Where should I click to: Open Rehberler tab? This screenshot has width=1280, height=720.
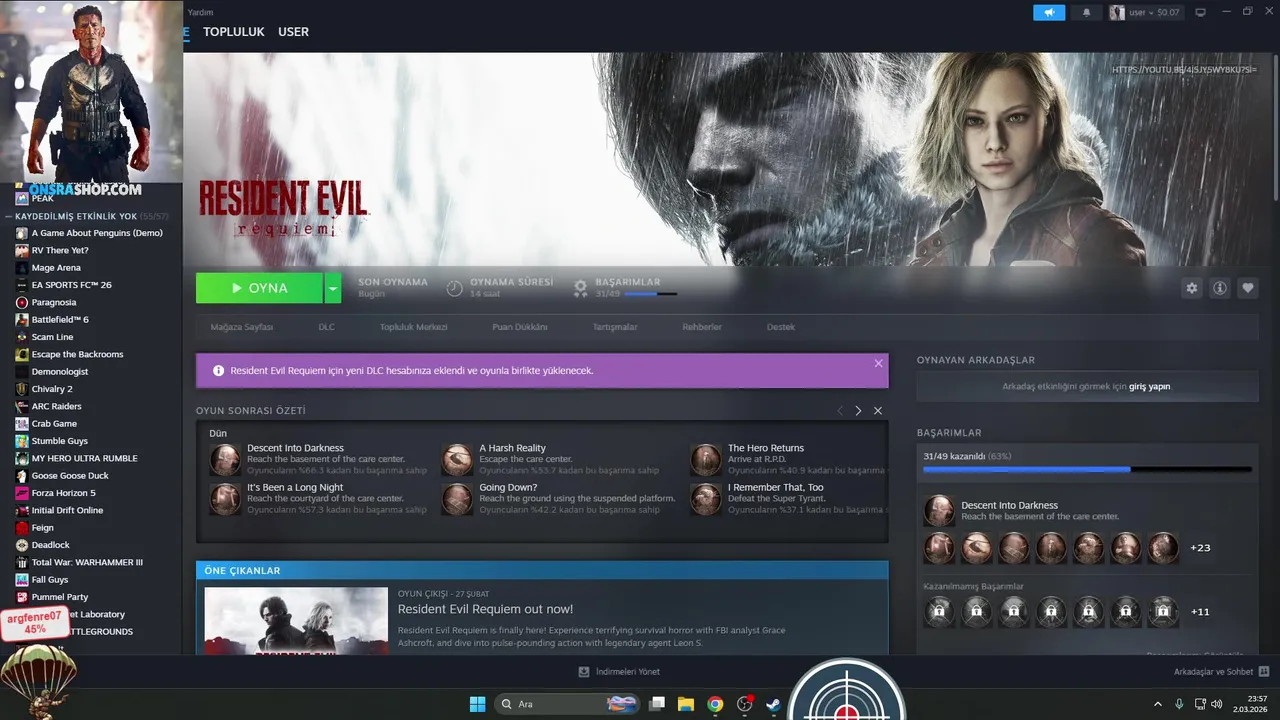coord(702,327)
